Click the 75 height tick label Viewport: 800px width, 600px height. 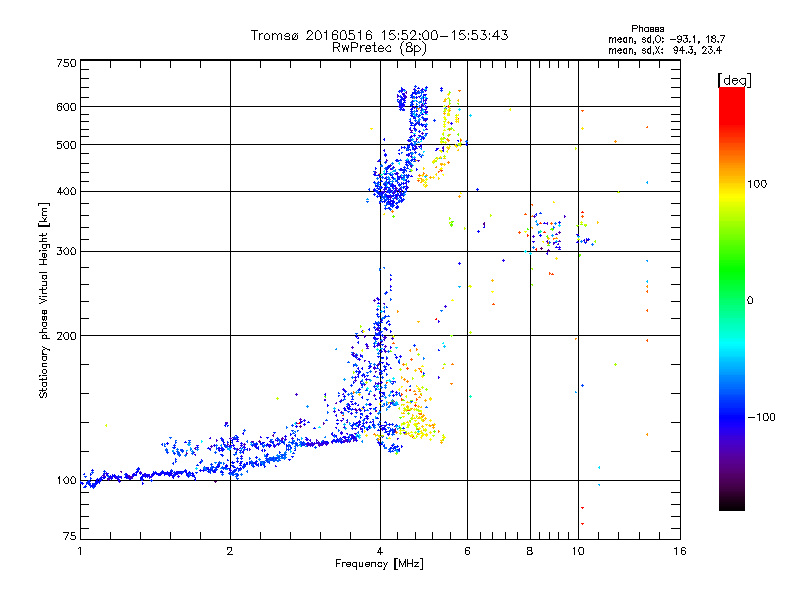pyautogui.click(x=70, y=536)
